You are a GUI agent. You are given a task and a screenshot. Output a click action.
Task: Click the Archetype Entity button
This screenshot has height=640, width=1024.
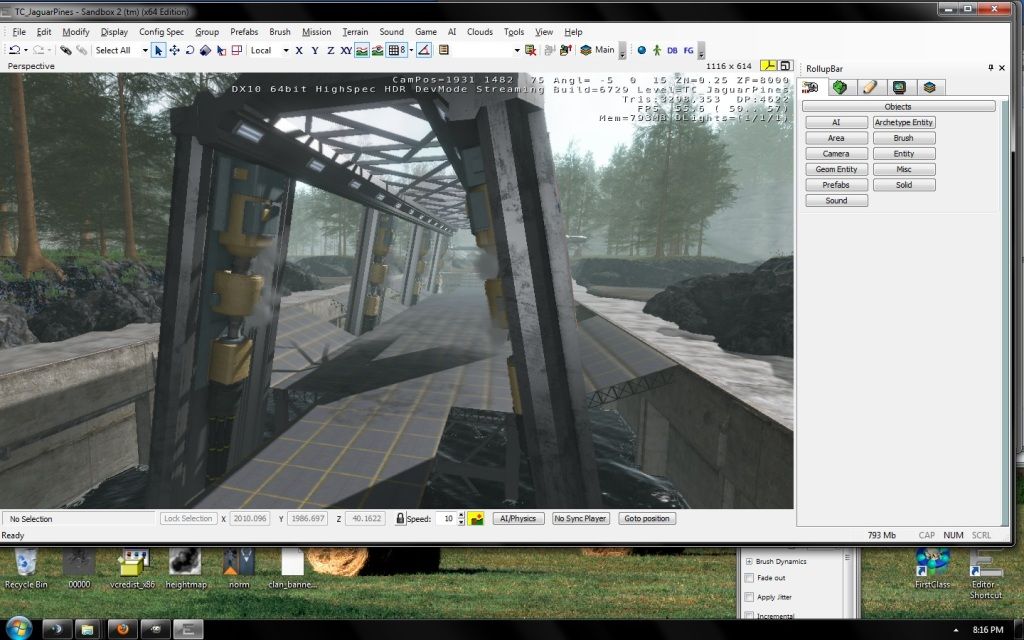(x=904, y=122)
